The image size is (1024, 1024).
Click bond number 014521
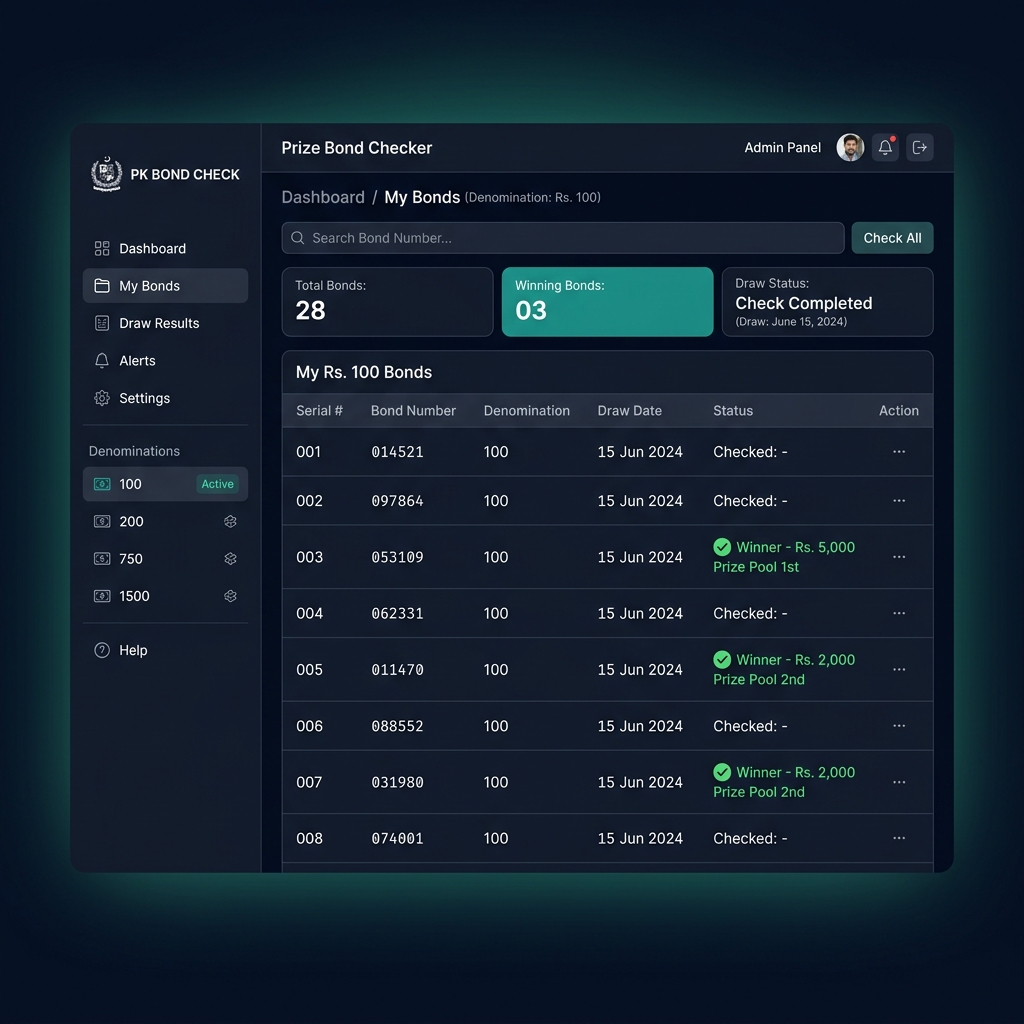397,452
